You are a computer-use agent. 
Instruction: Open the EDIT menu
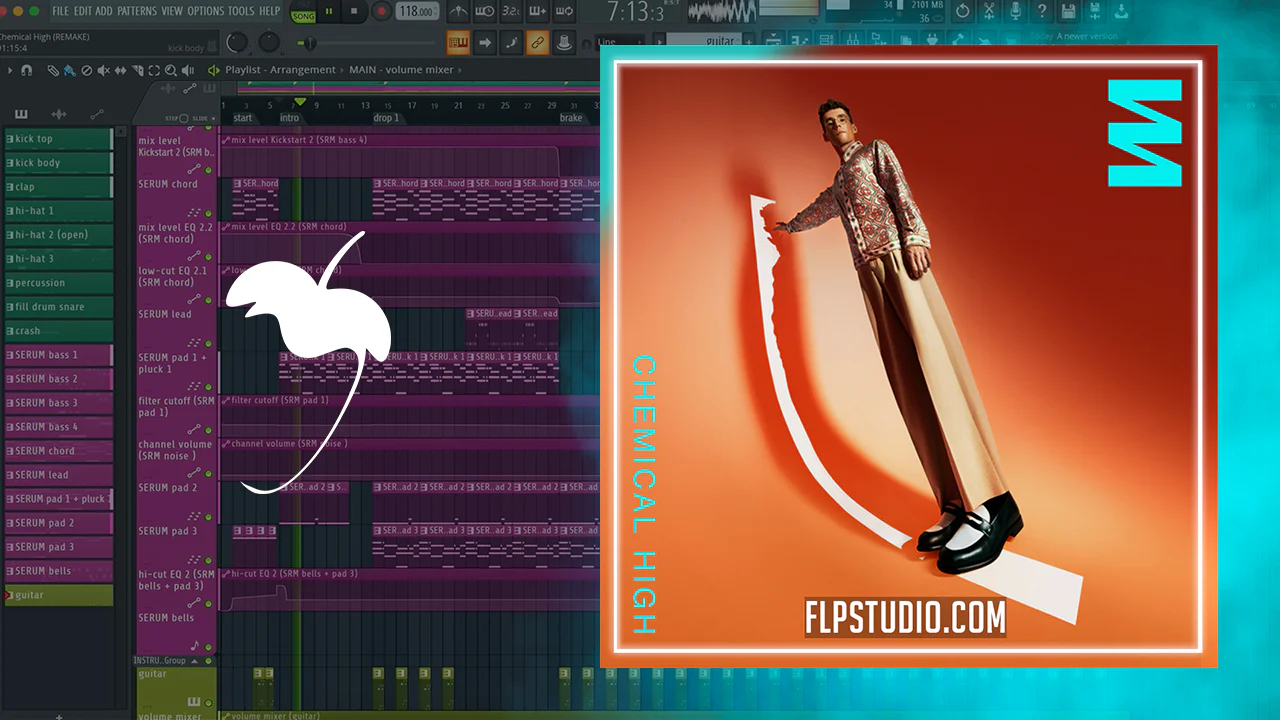[83, 11]
